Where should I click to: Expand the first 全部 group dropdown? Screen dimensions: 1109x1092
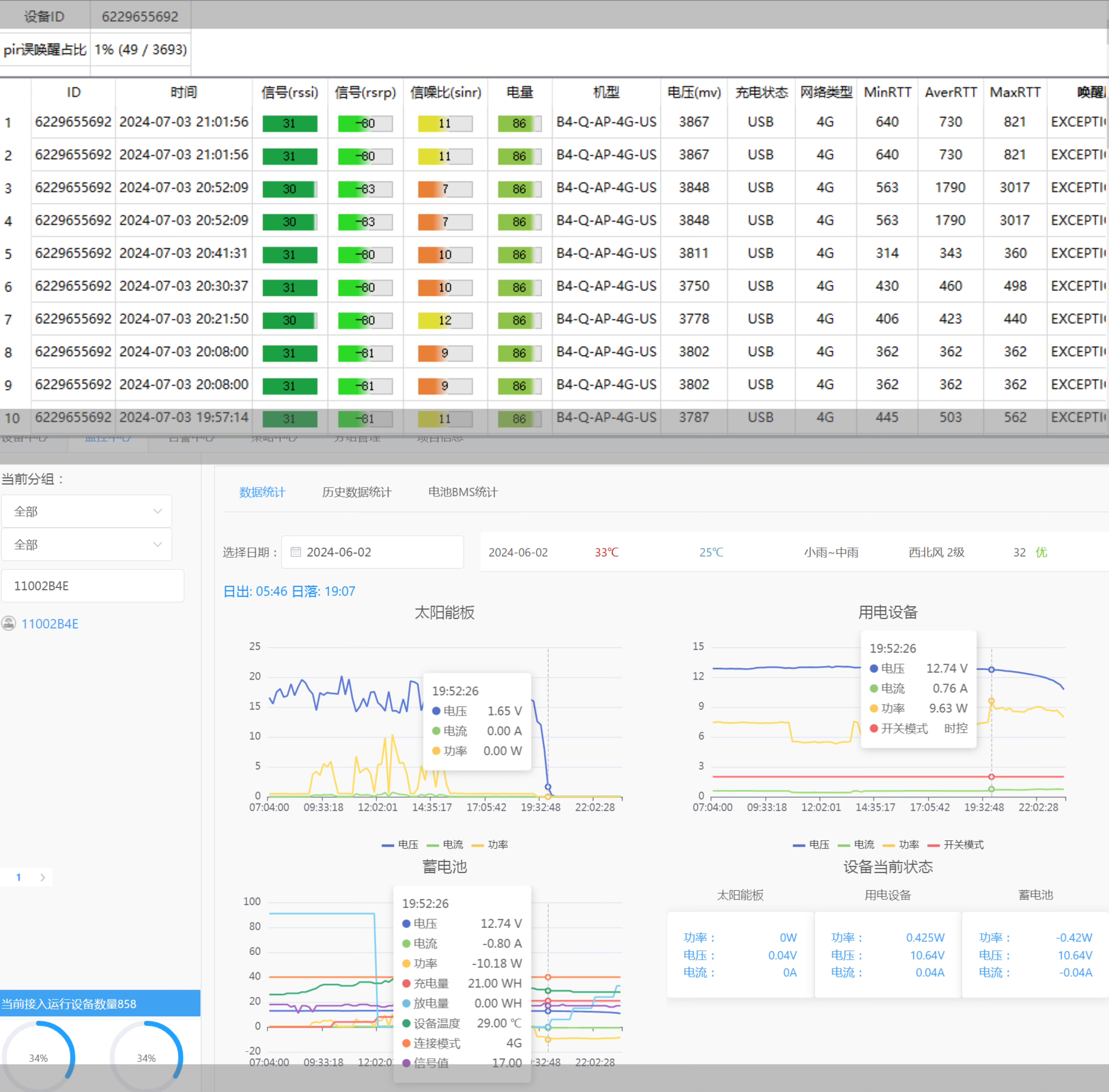click(x=87, y=511)
